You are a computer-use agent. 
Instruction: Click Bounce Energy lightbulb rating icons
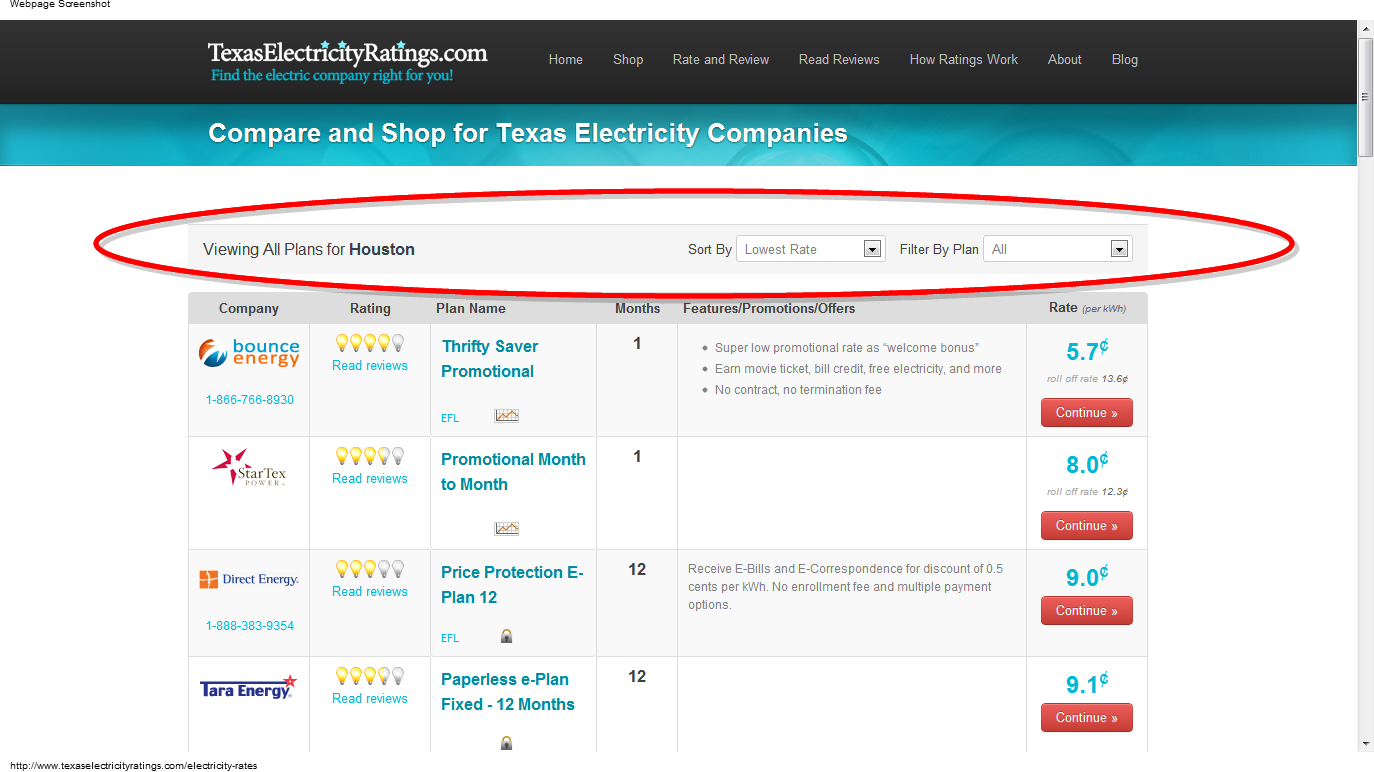pyautogui.click(x=370, y=343)
